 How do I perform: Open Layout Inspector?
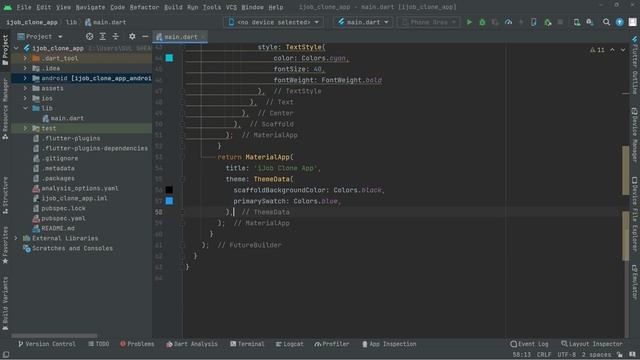pos(592,344)
